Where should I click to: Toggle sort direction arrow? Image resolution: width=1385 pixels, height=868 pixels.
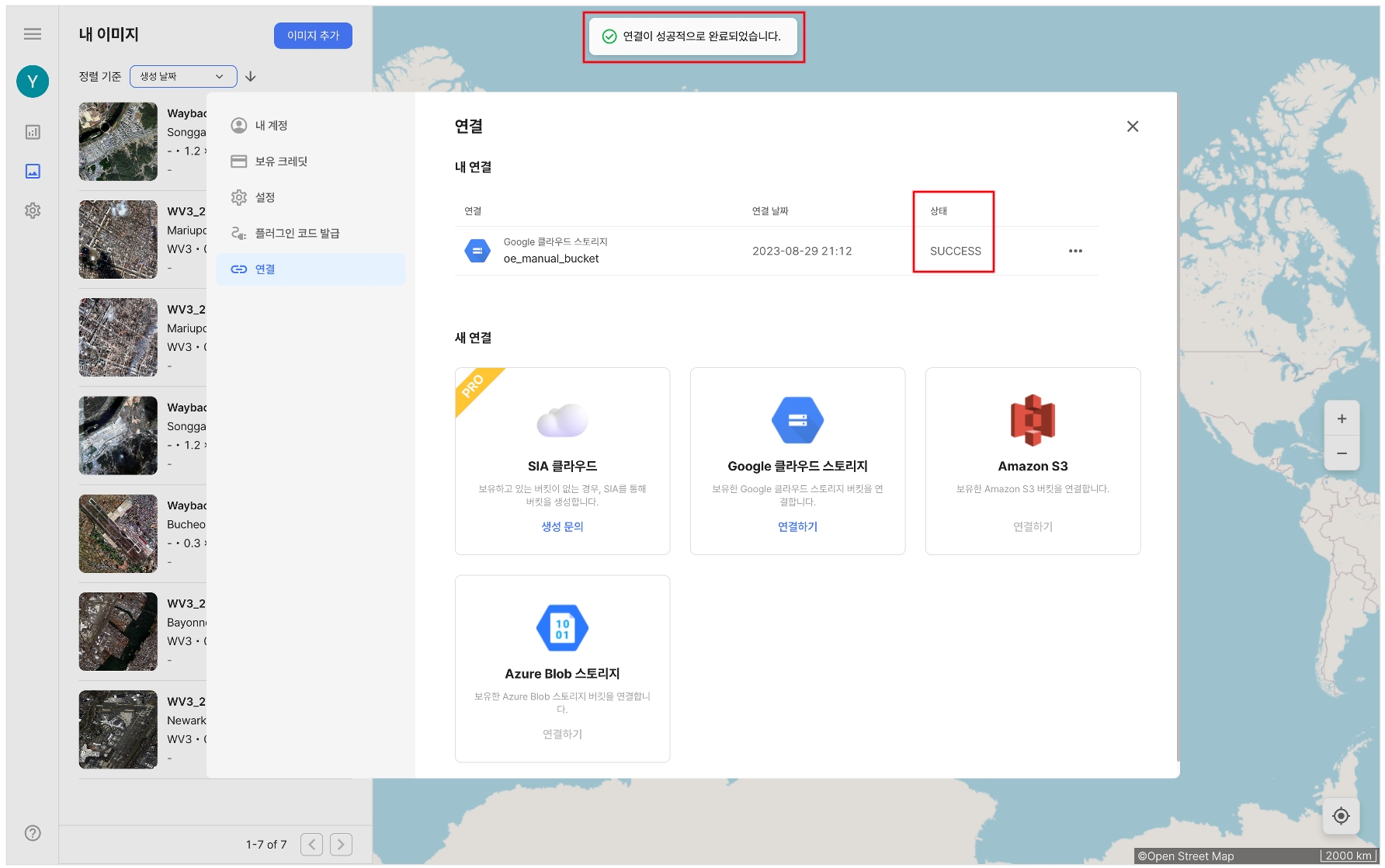250,76
